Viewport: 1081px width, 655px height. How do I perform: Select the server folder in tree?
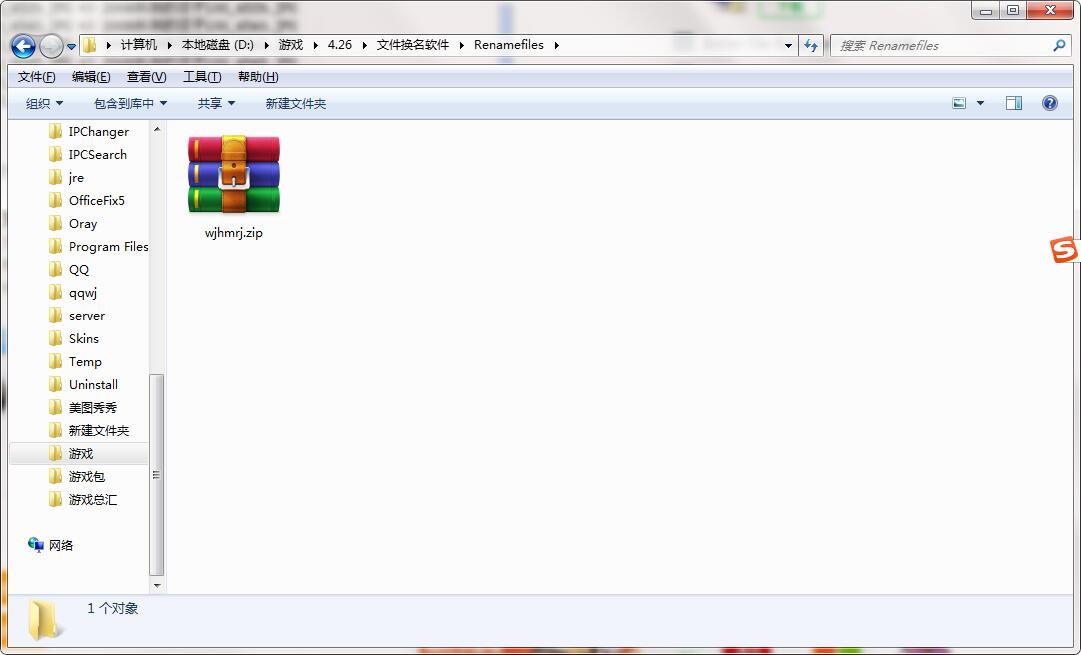pos(87,316)
